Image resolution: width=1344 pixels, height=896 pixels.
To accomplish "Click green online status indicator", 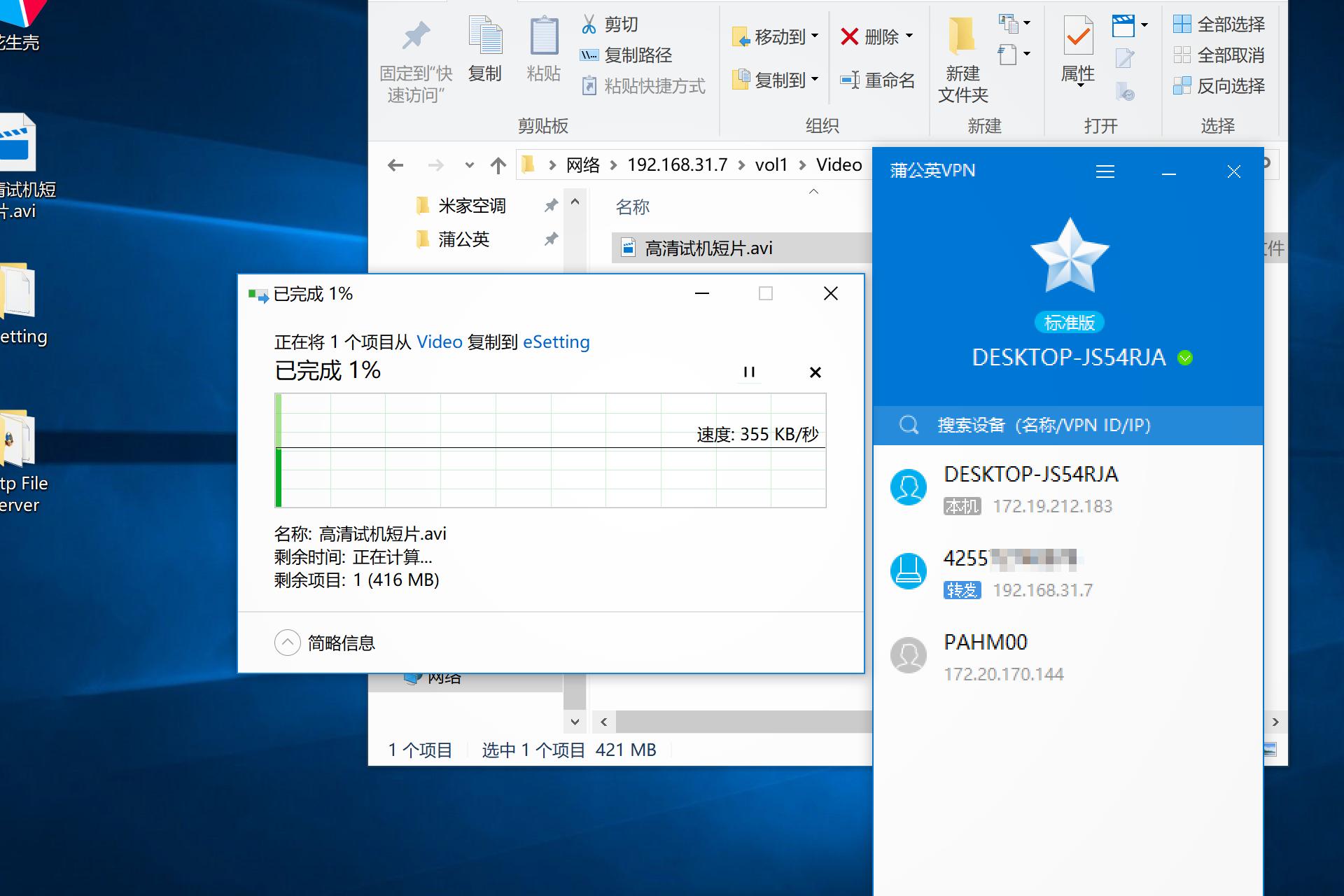I will (1185, 358).
